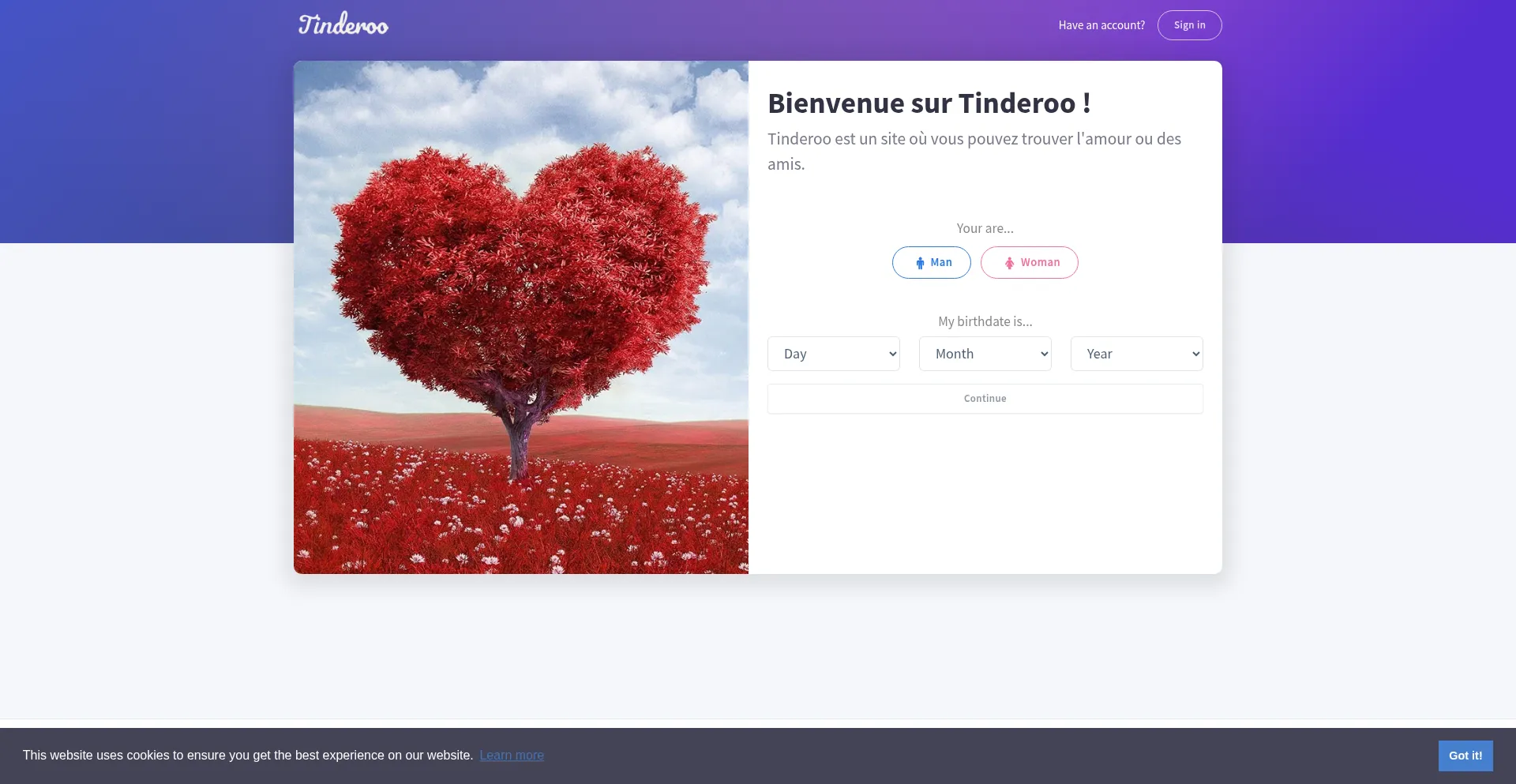Click the "Your are..." label
The image size is (1516, 784).
click(985, 228)
